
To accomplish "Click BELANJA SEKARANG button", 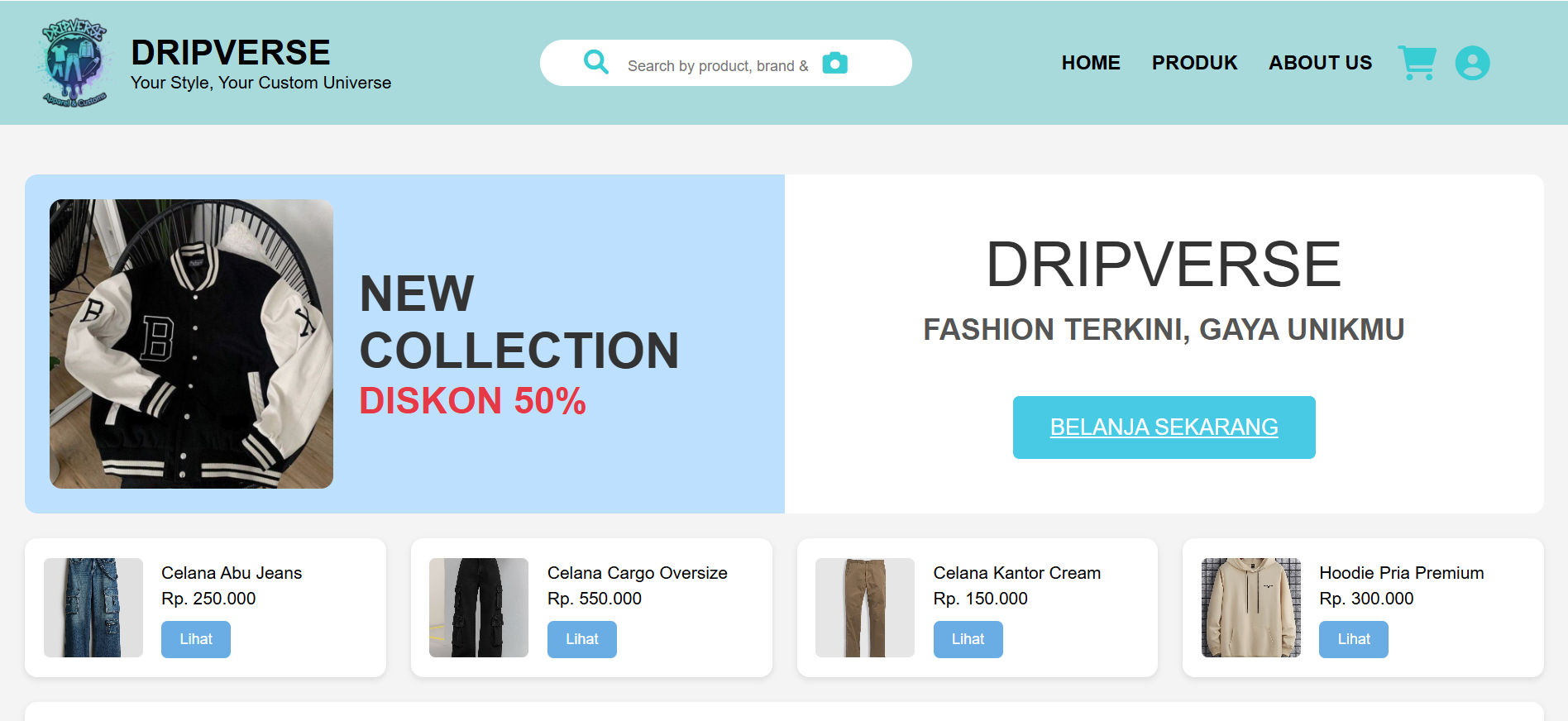I will [x=1164, y=427].
